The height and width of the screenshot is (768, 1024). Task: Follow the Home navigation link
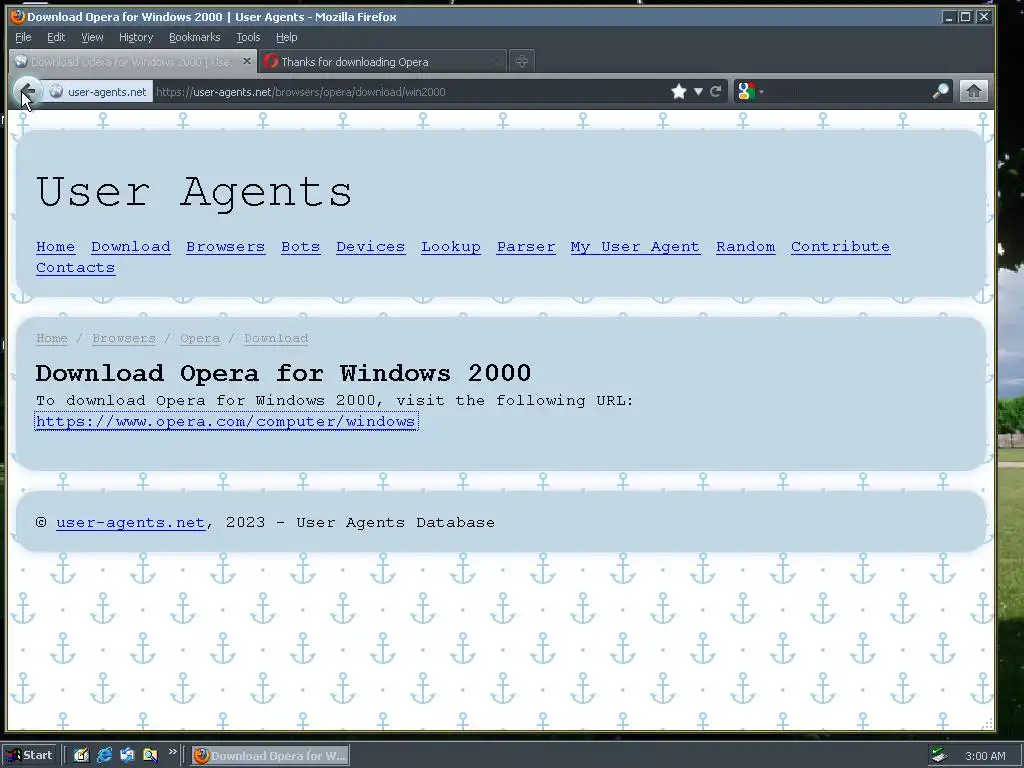point(56,247)
